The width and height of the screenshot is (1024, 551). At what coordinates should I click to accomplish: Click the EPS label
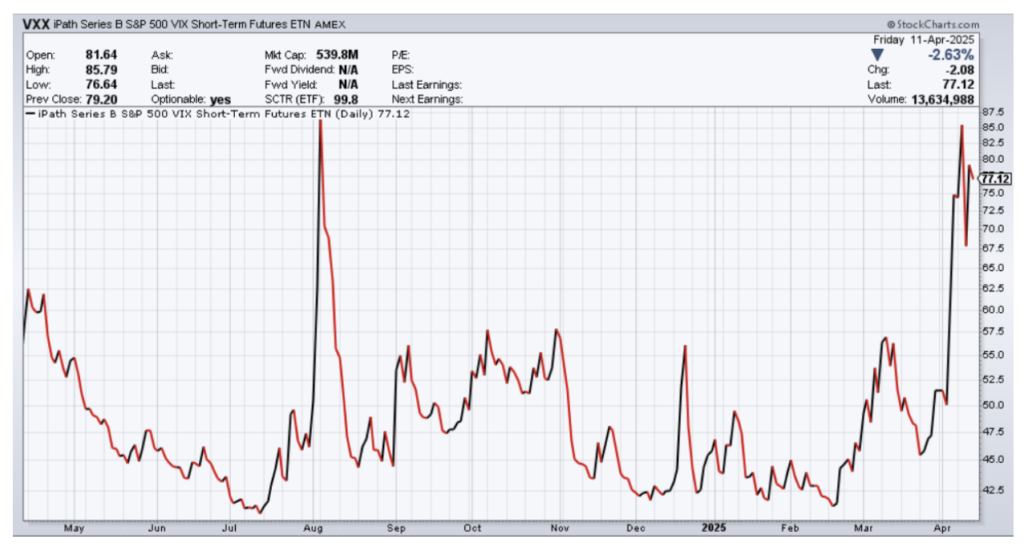403,70
